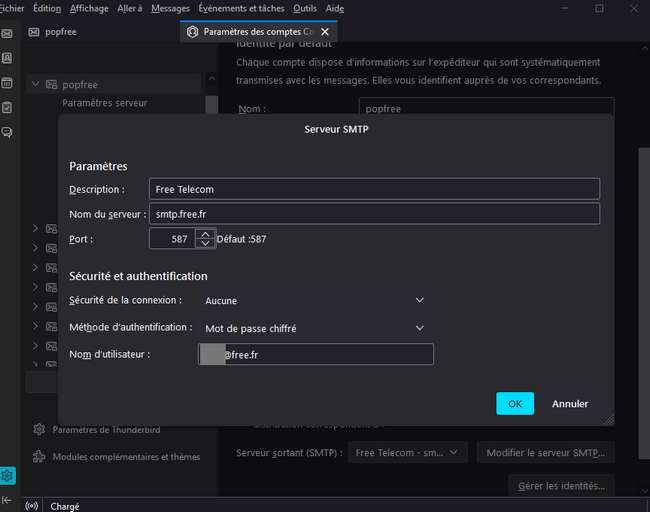Open the Serveur sortant (SMTP) dropdown
This screenshot has width=650, height=512.
[407, 453]
